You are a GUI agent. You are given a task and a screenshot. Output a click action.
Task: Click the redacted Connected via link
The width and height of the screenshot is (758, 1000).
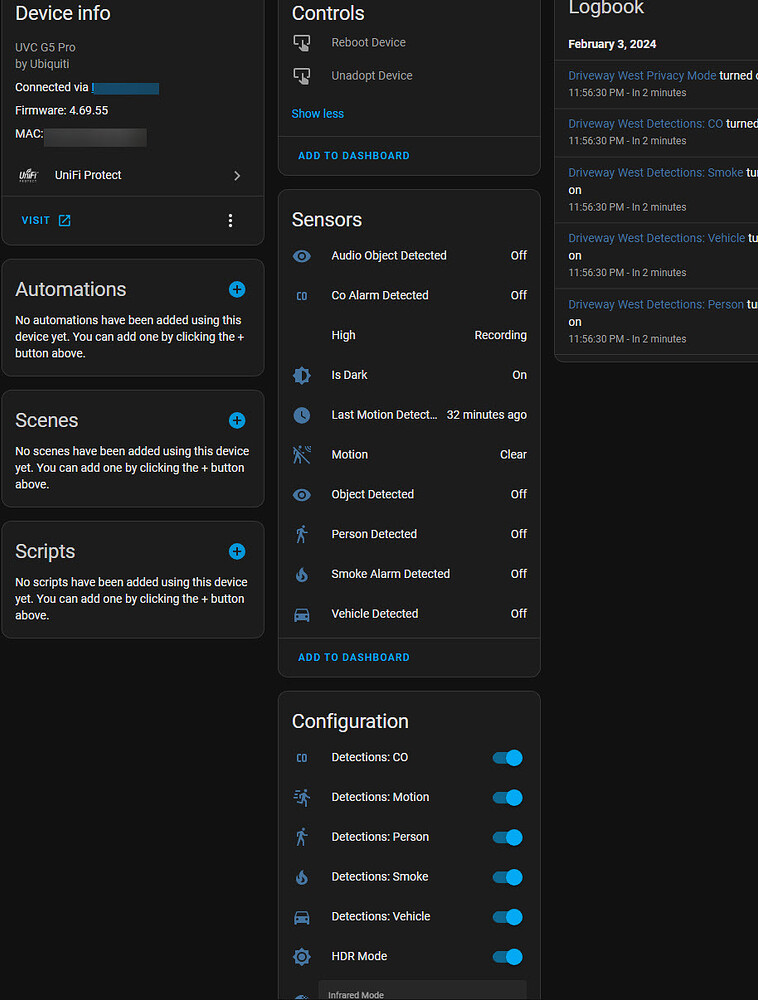coord(126,88)
